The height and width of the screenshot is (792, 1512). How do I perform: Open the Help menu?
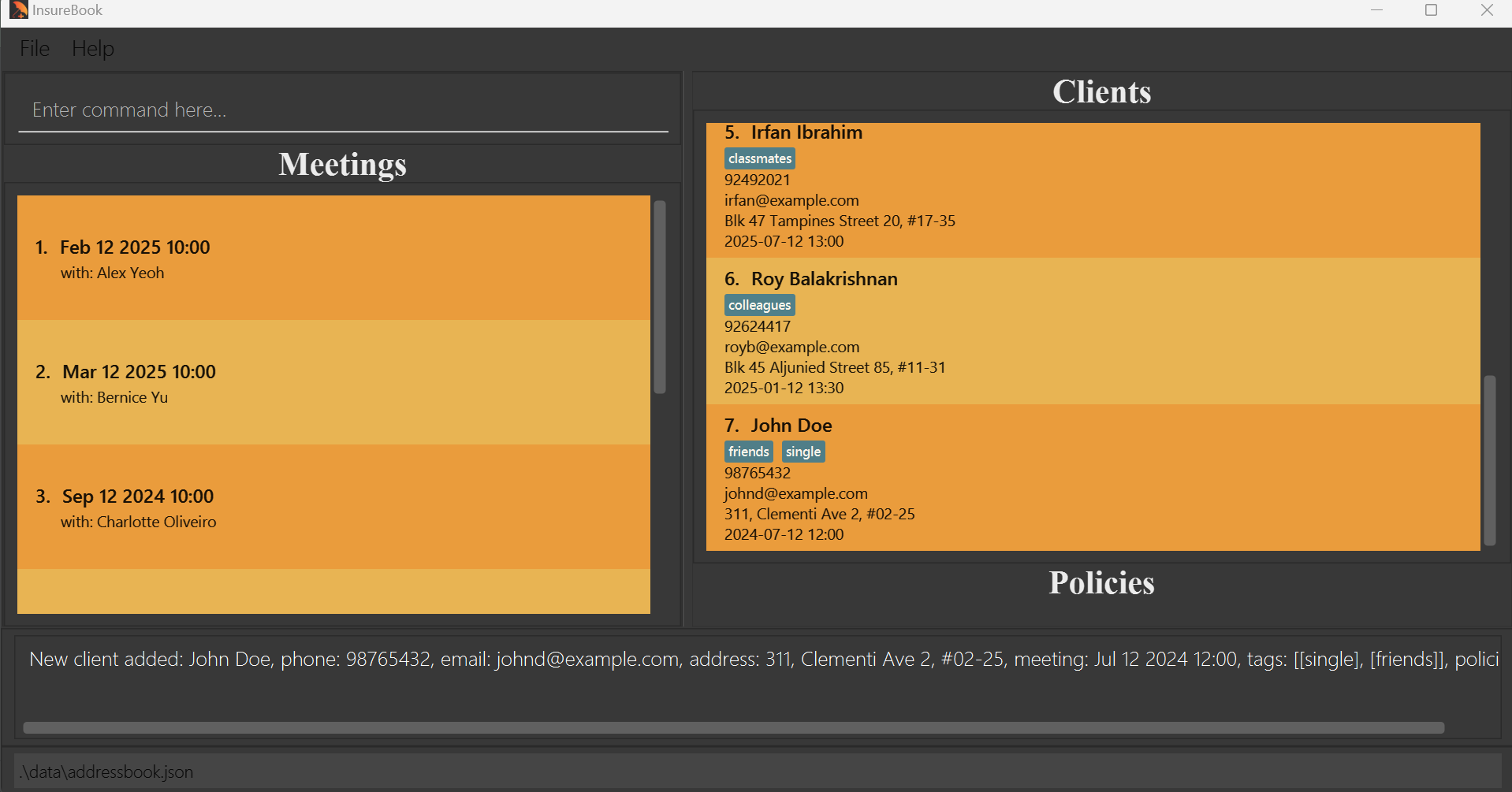[93, 49]
